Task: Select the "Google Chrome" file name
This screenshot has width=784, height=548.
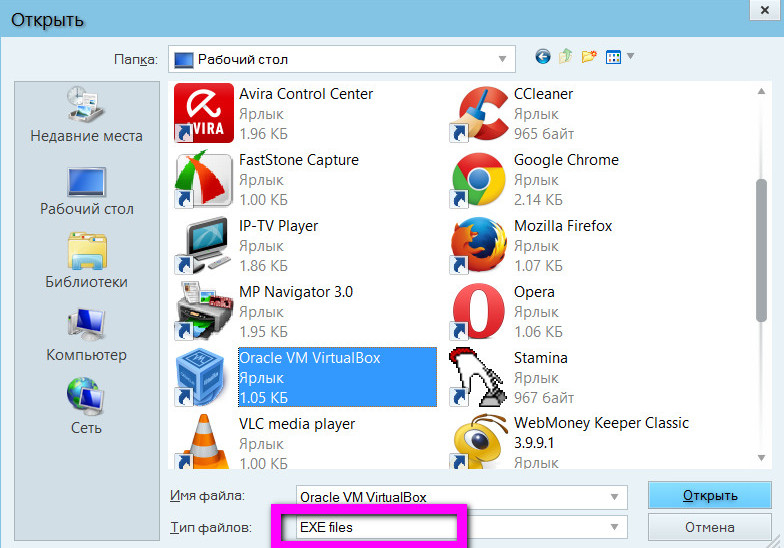Action: click(566, 160)
